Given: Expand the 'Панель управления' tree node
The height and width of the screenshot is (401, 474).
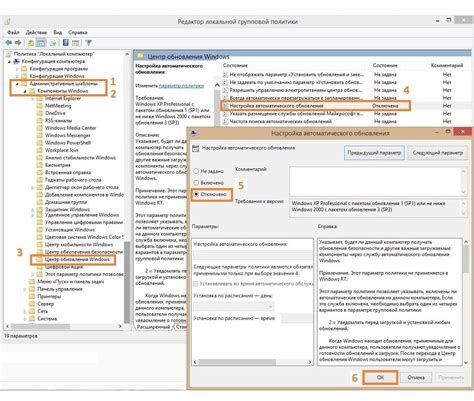Looking at the screenshot, I should [x=25, y=289].
